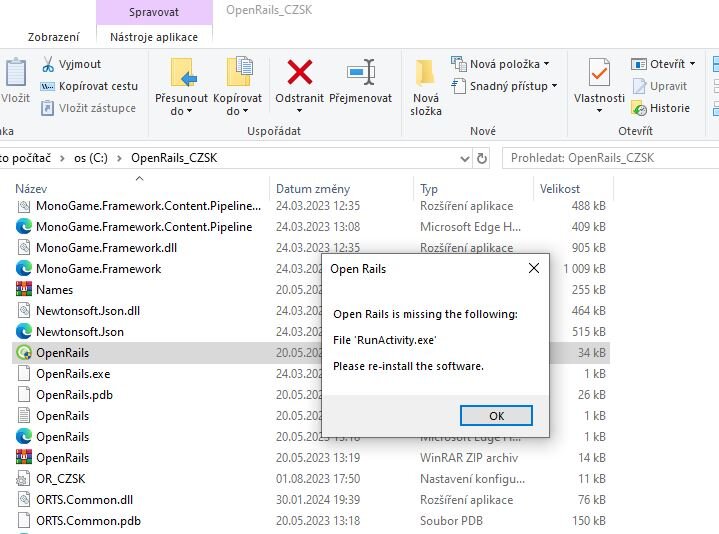Expand the Přesunout do dropdown arrow

click(189, 111)
